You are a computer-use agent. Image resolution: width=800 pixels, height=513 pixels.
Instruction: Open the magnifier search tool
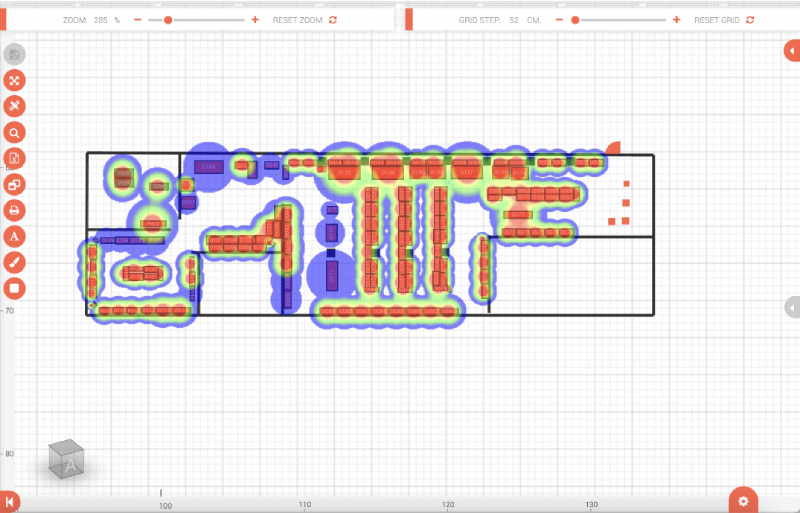[14, 133]
